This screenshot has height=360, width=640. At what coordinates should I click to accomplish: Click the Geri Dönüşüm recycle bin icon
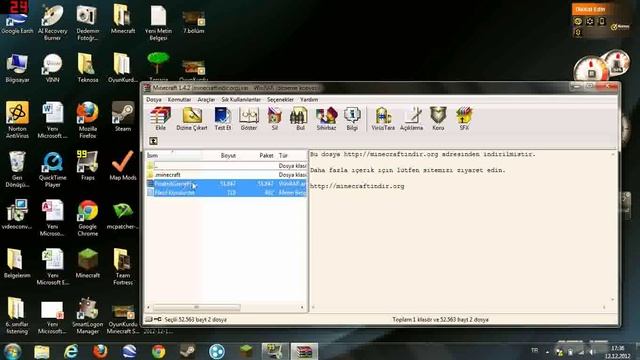(17, 169)
